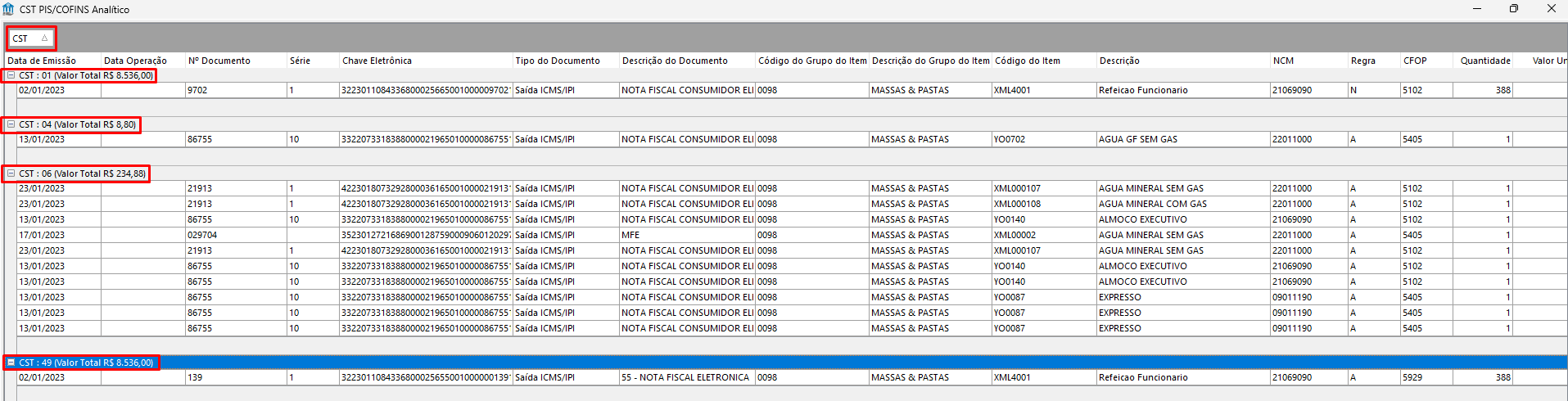Click Descrição do Grupo do Item header

point(930,61)
